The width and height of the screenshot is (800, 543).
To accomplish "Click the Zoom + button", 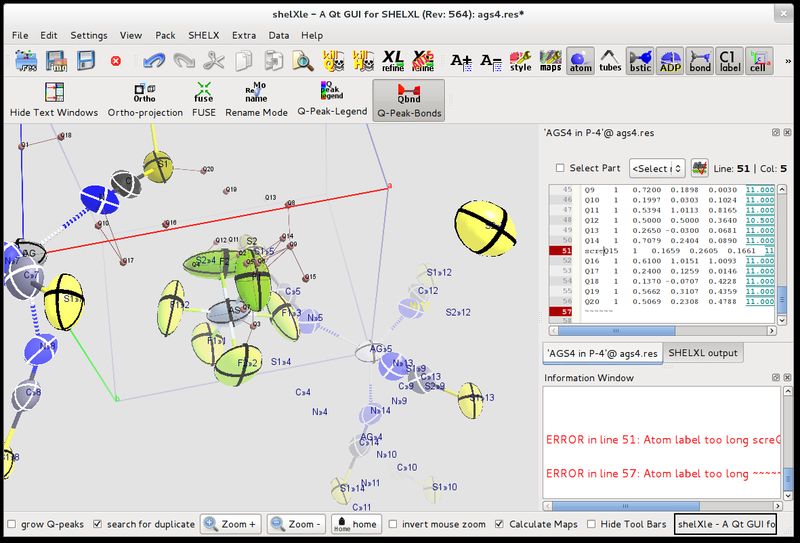I will (x=231, y=524).
